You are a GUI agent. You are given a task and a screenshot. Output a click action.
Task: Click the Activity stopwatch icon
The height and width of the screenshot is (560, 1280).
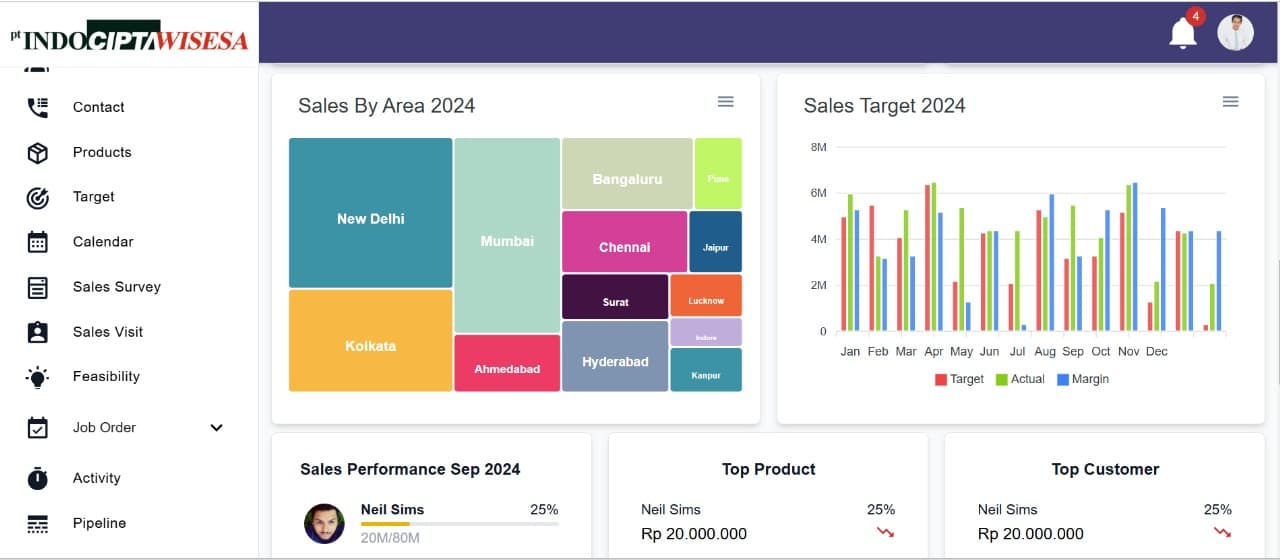pos(38,478)
